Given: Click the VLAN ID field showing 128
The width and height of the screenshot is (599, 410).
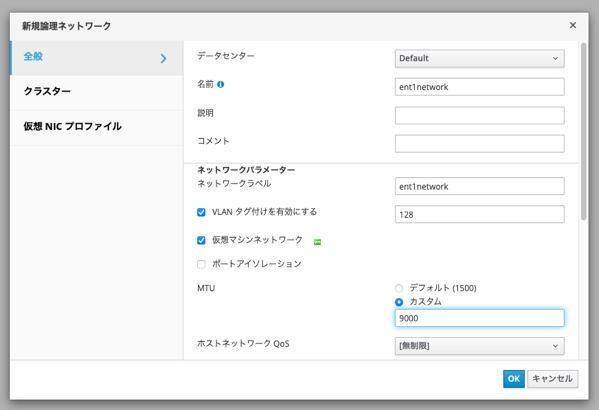Looking at the screenshot, I should [479, 214].
